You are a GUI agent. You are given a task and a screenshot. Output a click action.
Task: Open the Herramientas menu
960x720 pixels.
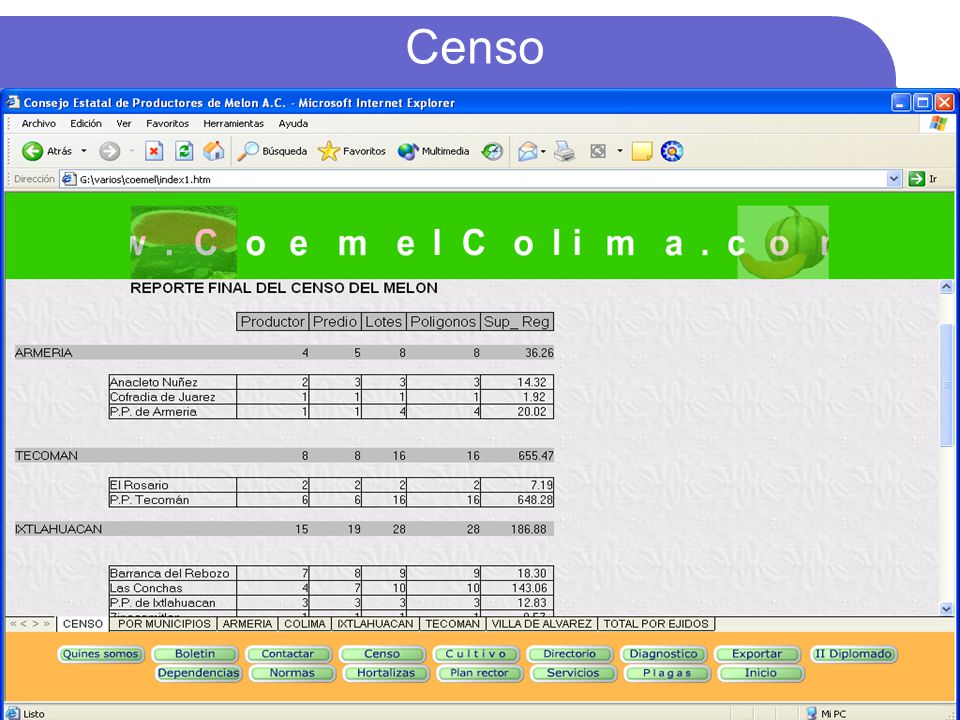coord(233,124)
